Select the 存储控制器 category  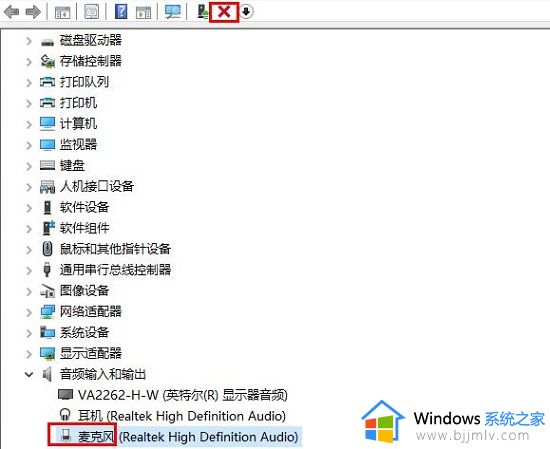coord(90,61)
